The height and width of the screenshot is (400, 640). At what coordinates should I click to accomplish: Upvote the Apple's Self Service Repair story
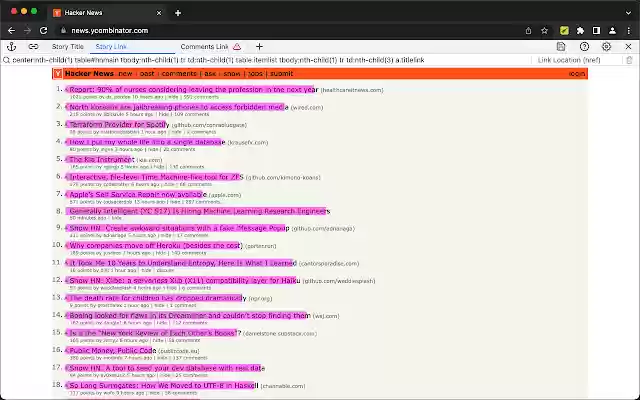tap(67, 194)
